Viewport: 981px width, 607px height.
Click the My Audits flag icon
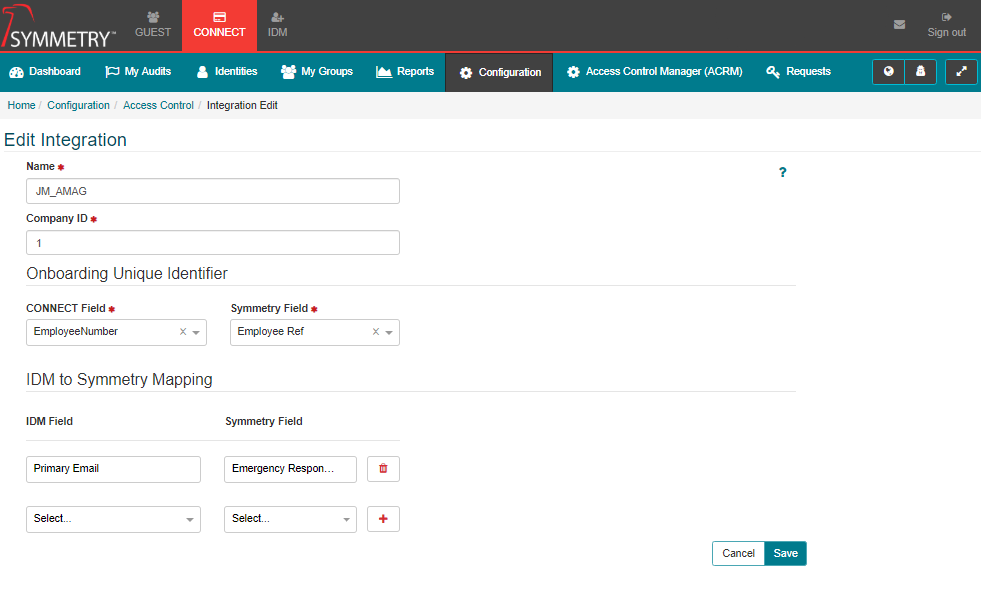(112, 72)
